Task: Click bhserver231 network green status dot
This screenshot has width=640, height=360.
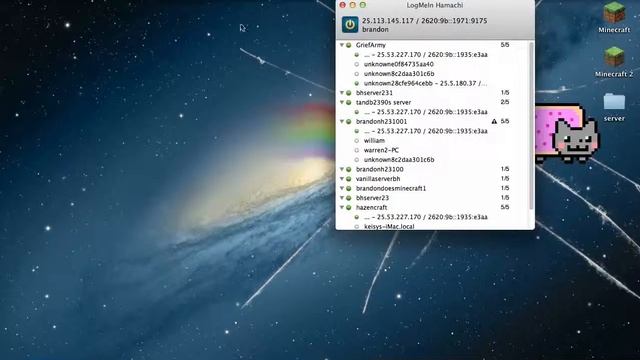Action: [x=349, y=93]
